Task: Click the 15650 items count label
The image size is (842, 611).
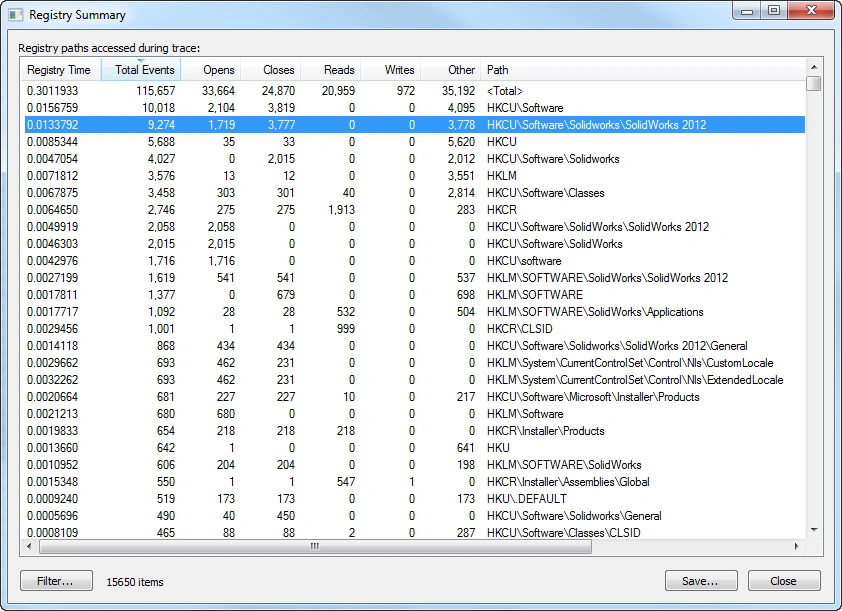Action: tap(135, 582)
